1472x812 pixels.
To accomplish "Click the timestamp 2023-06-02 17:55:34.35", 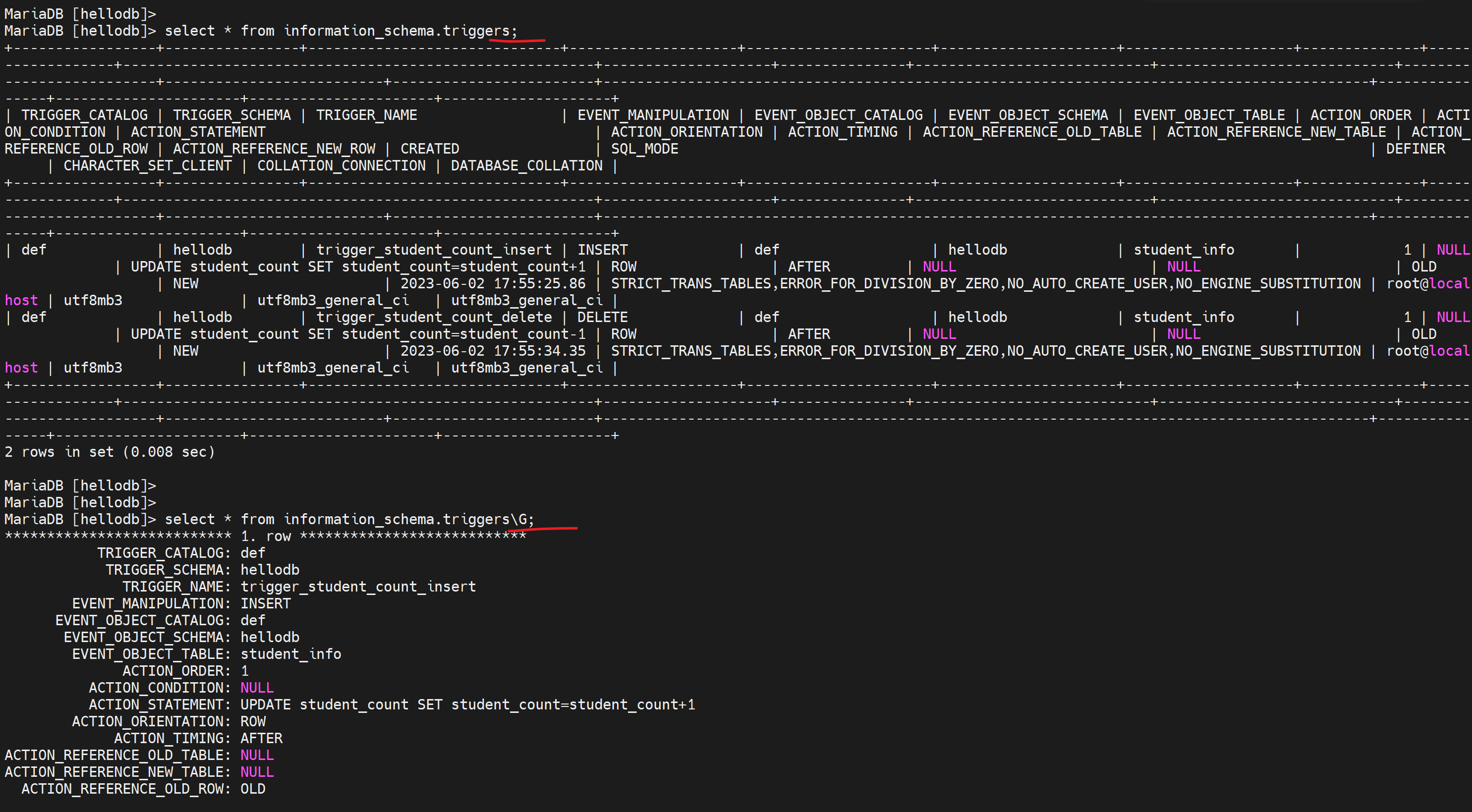I will click(x=493, y=351).
